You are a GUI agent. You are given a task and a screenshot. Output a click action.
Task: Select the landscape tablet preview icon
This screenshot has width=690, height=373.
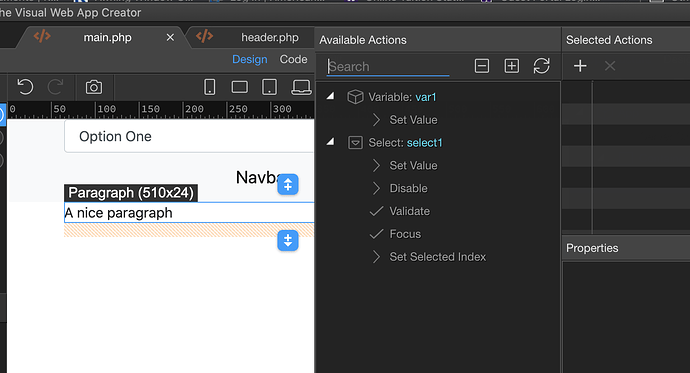[239, 87]
